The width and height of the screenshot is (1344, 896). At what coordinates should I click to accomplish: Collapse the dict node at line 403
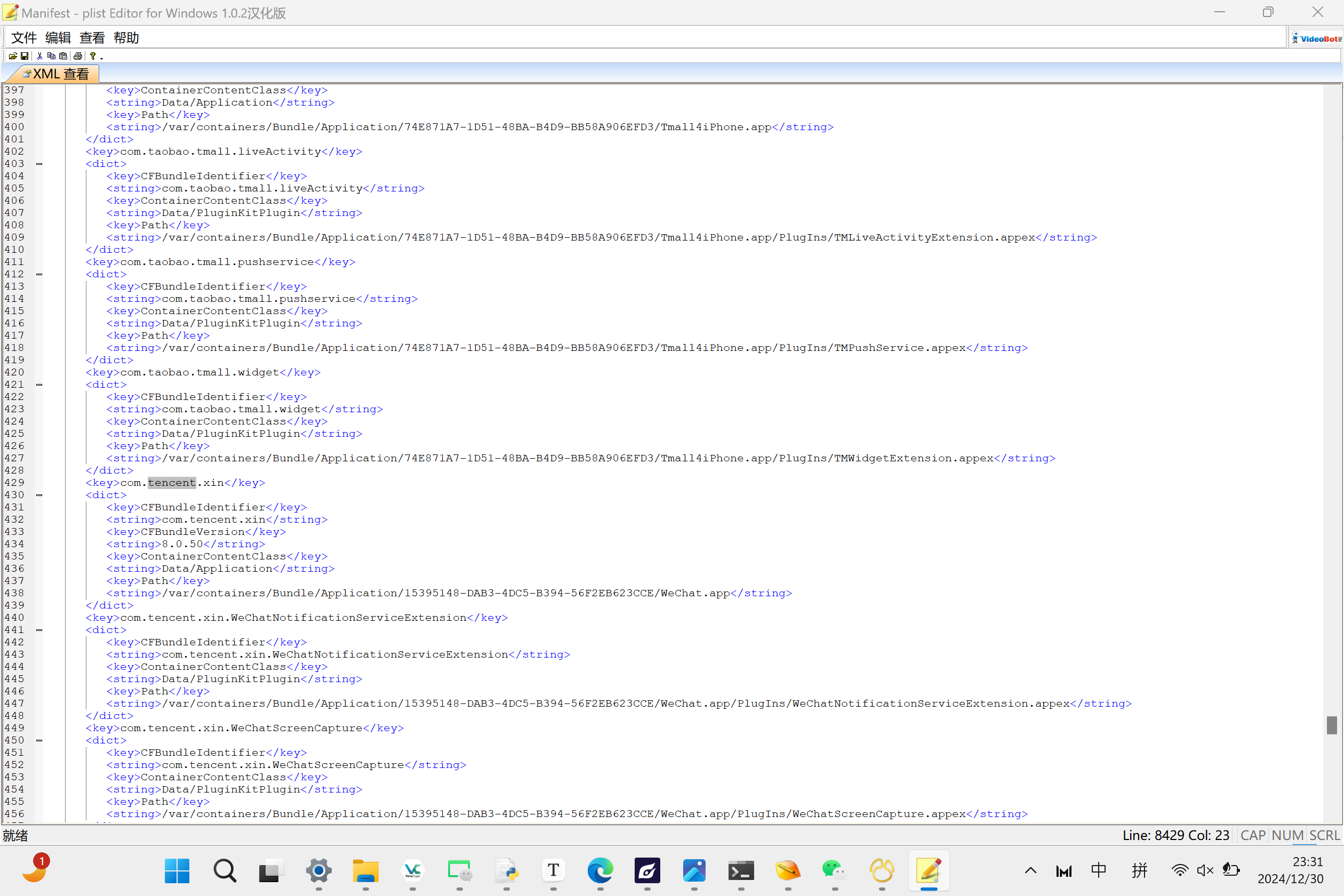(x=39, y=164)
